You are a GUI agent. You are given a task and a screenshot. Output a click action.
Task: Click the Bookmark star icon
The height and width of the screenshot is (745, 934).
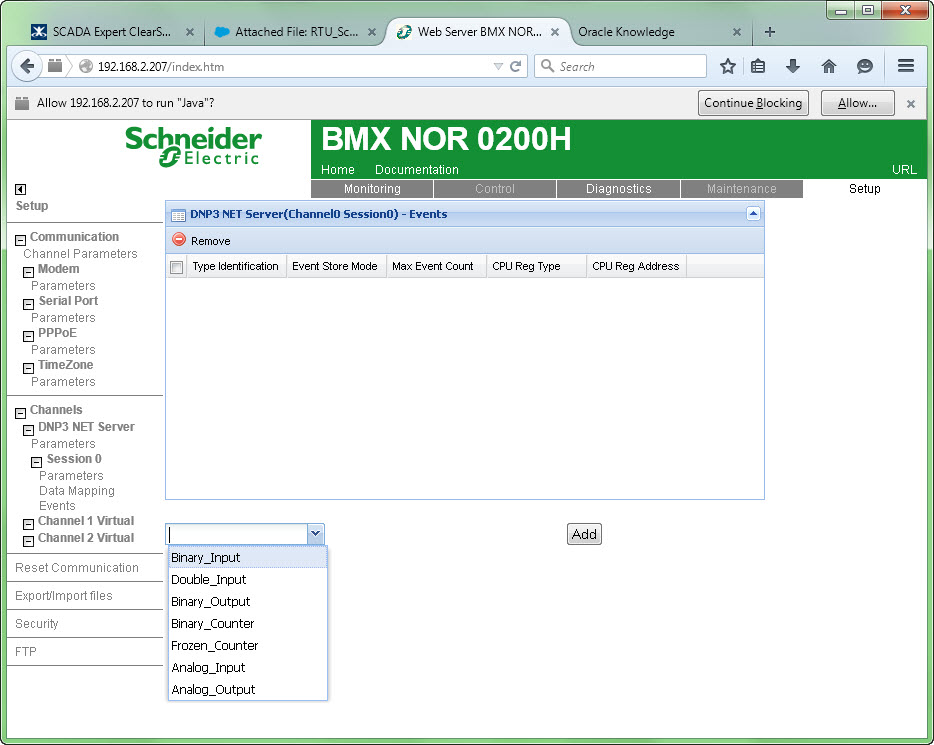[727, 66]
